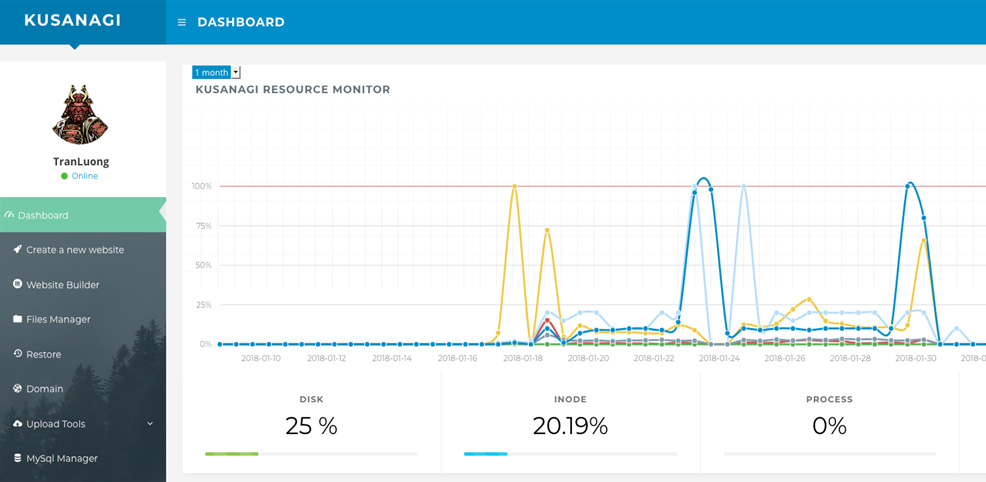Click the yellow 100% peak point near 2018-01-18
The image size is (986, 482).
(x=514, y=186)
